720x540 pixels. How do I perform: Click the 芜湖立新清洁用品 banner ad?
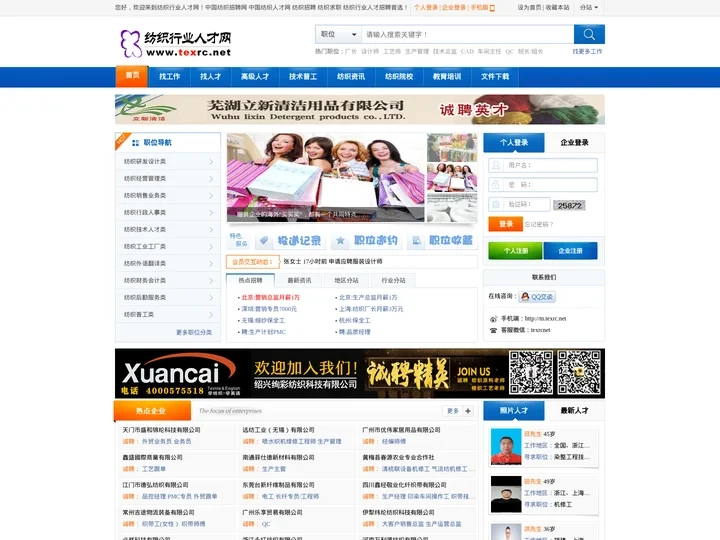point(360,109)
